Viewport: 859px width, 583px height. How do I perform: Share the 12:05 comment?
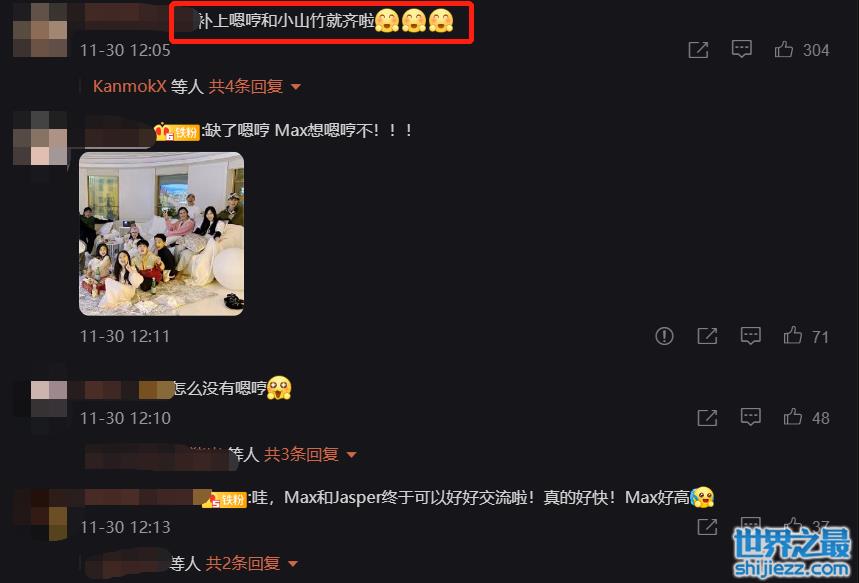pos(698,50)
